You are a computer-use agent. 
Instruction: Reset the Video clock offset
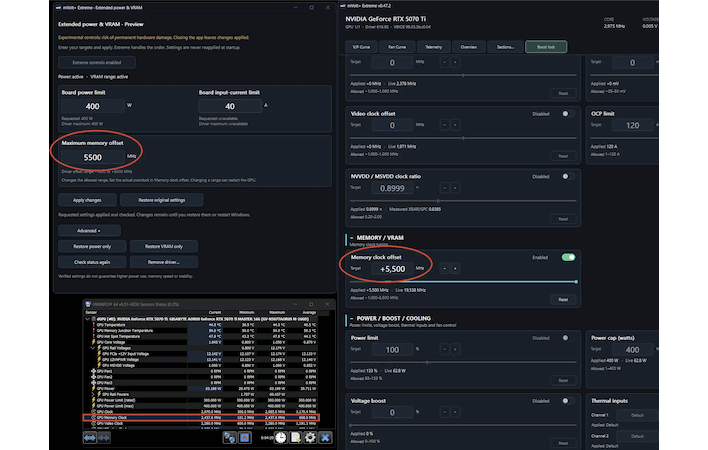563,156
